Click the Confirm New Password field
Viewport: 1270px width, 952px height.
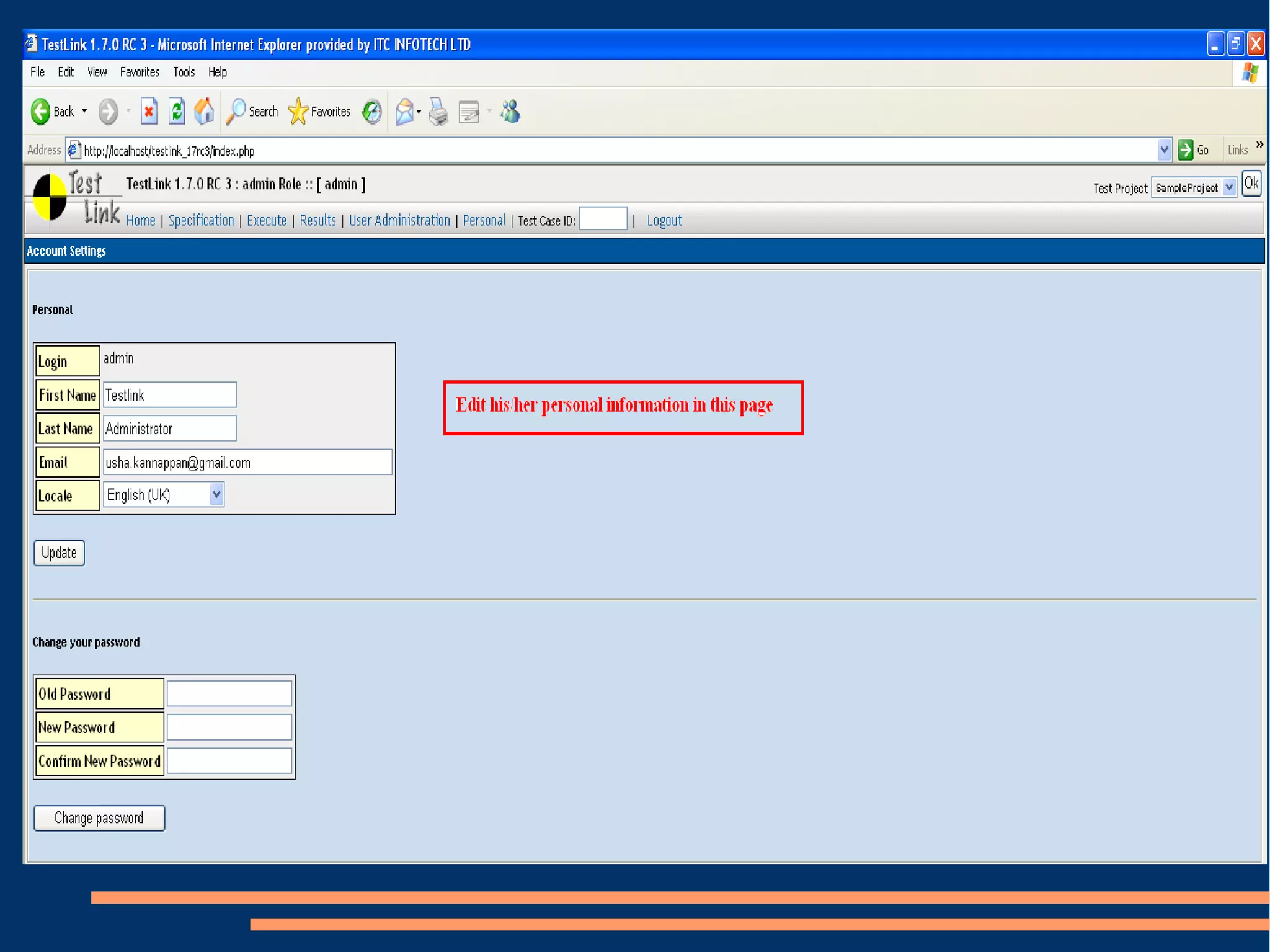229,760
